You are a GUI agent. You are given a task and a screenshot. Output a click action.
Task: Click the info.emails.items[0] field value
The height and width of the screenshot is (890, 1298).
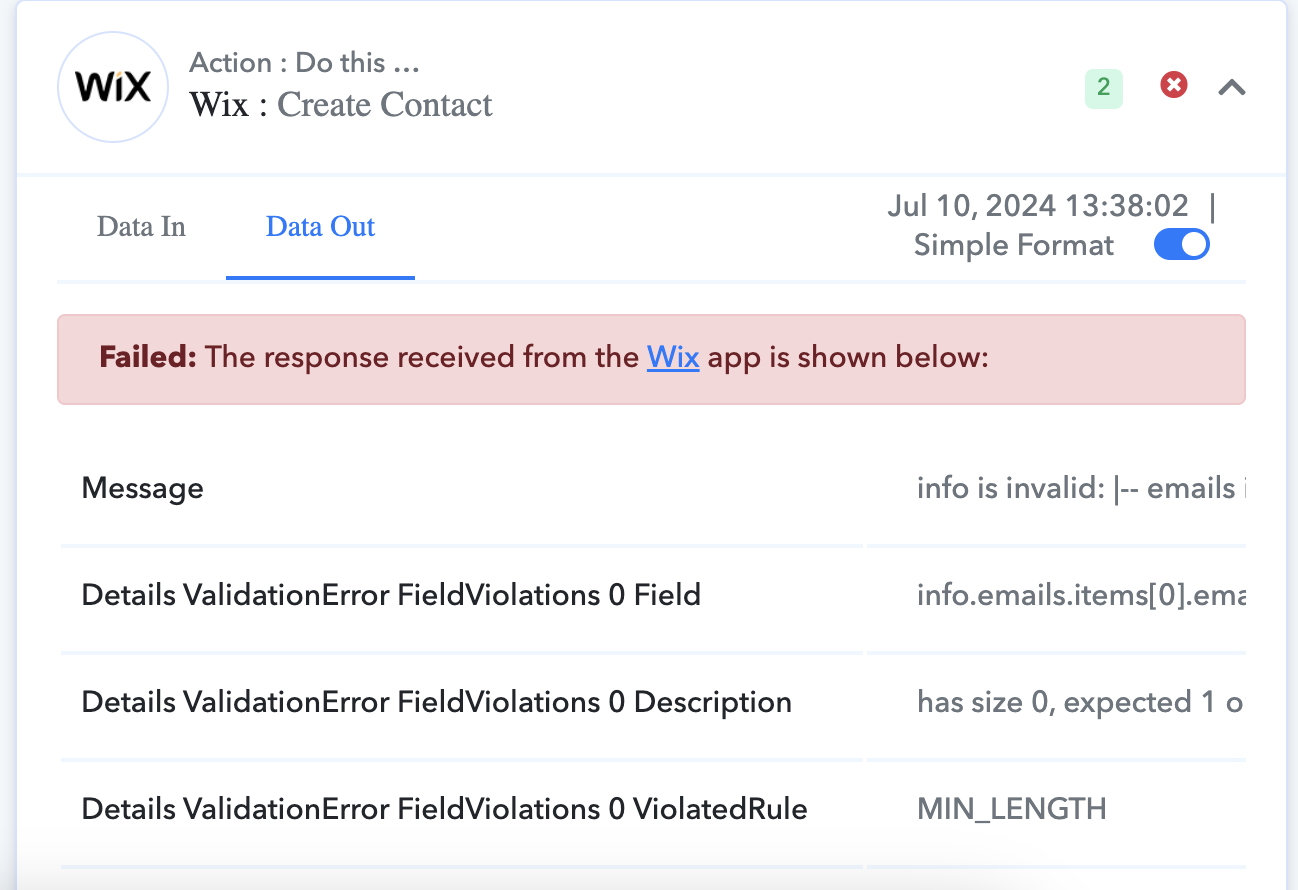(x=1081, y=595)
